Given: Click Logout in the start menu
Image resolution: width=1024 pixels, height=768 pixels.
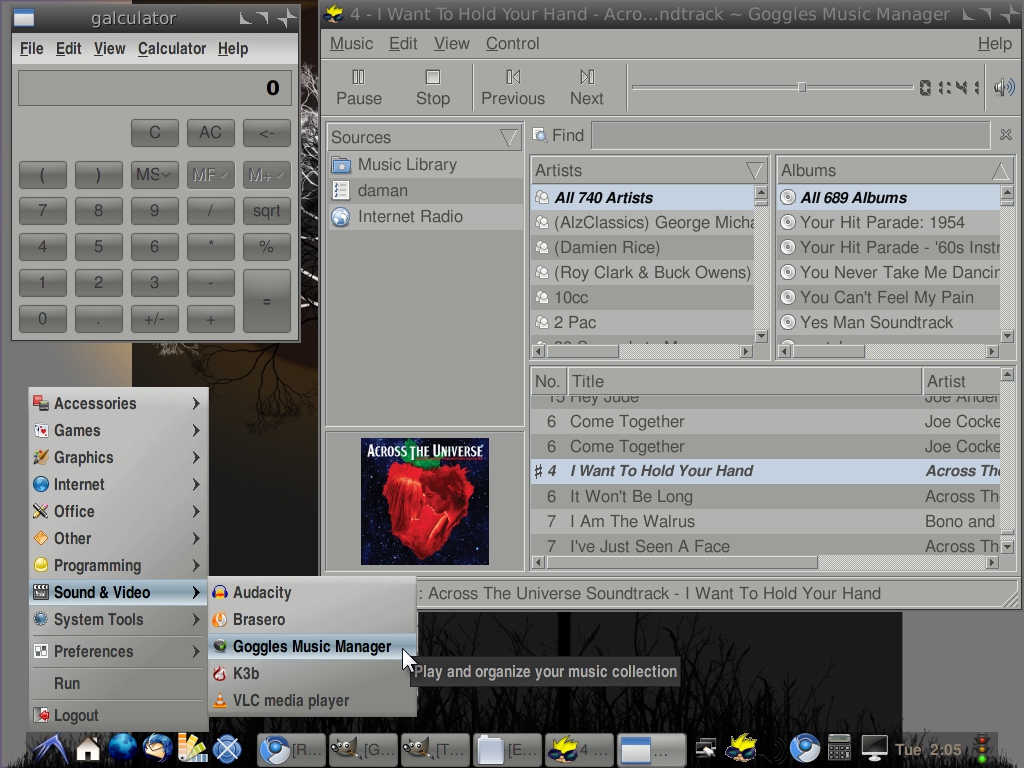Looking at the screenshot, I should [119, 715].
